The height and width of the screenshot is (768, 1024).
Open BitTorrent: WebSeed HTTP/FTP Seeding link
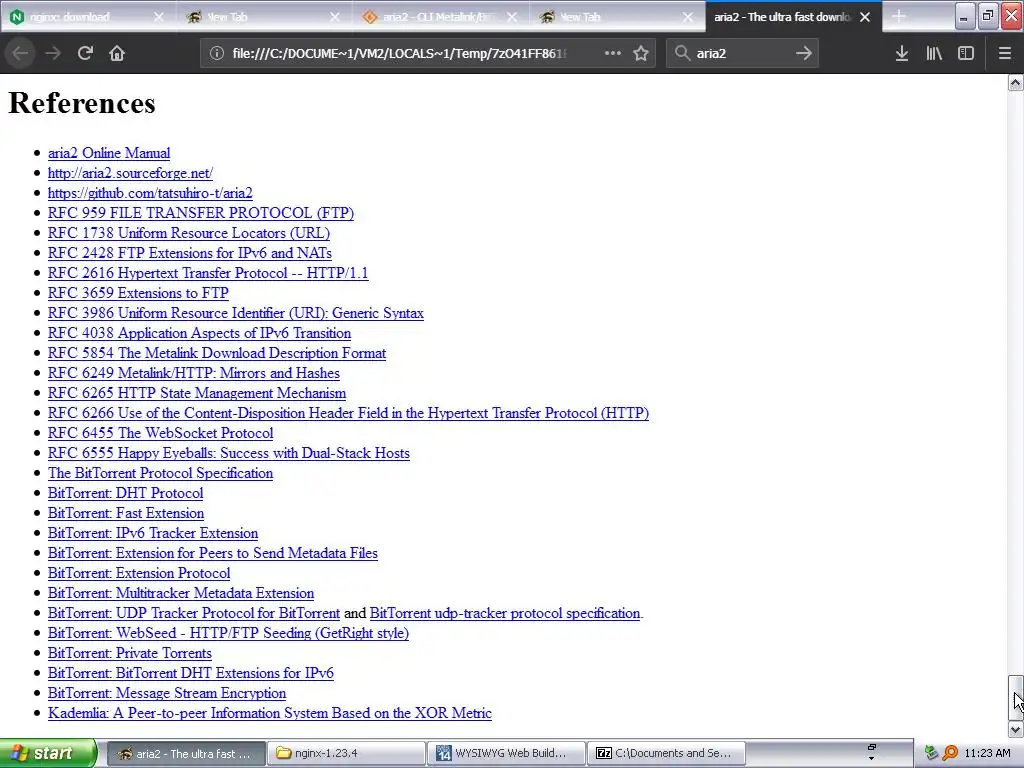[228, 633]
